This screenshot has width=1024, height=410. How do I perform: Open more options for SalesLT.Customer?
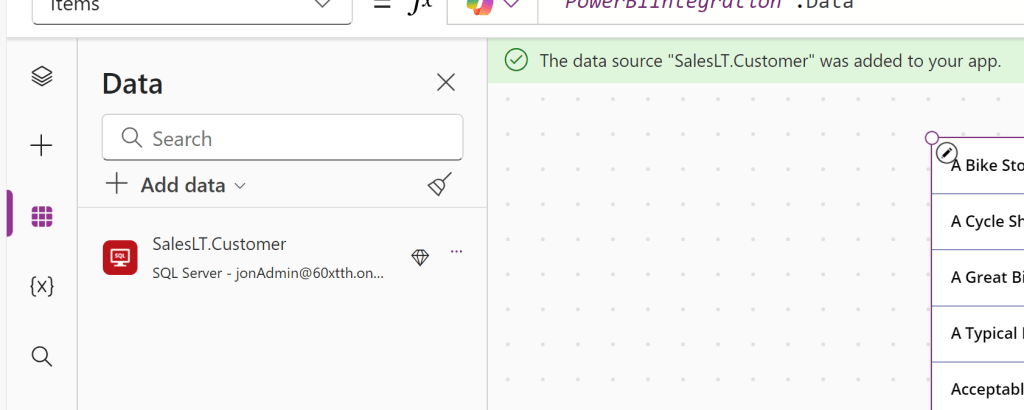point(457,252)
